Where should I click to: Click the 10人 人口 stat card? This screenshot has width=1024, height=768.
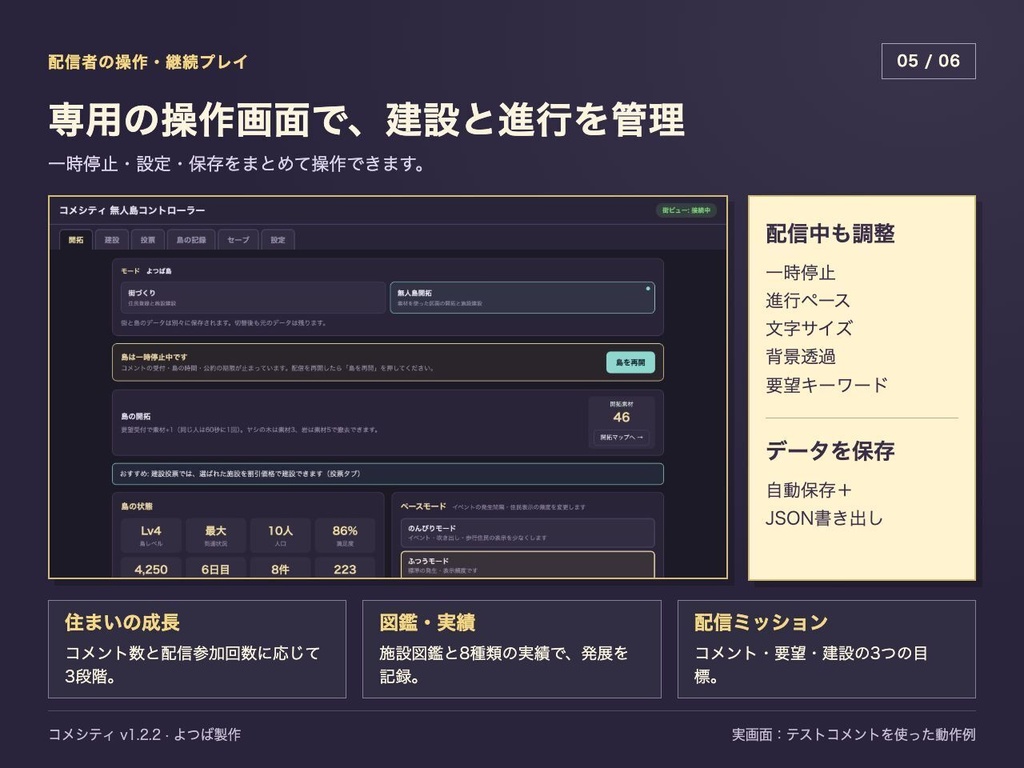pyautogui.click(x=280, y=535)
